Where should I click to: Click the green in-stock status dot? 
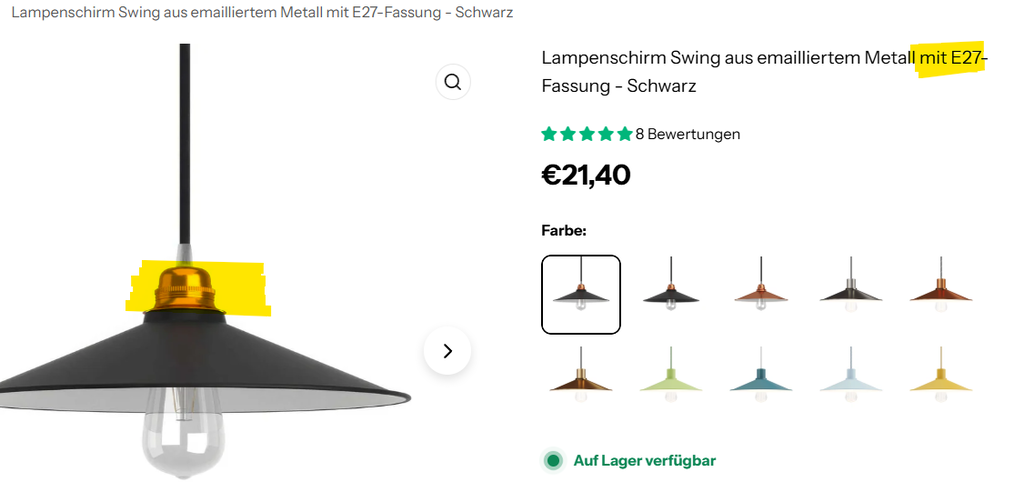pos(553,460)
